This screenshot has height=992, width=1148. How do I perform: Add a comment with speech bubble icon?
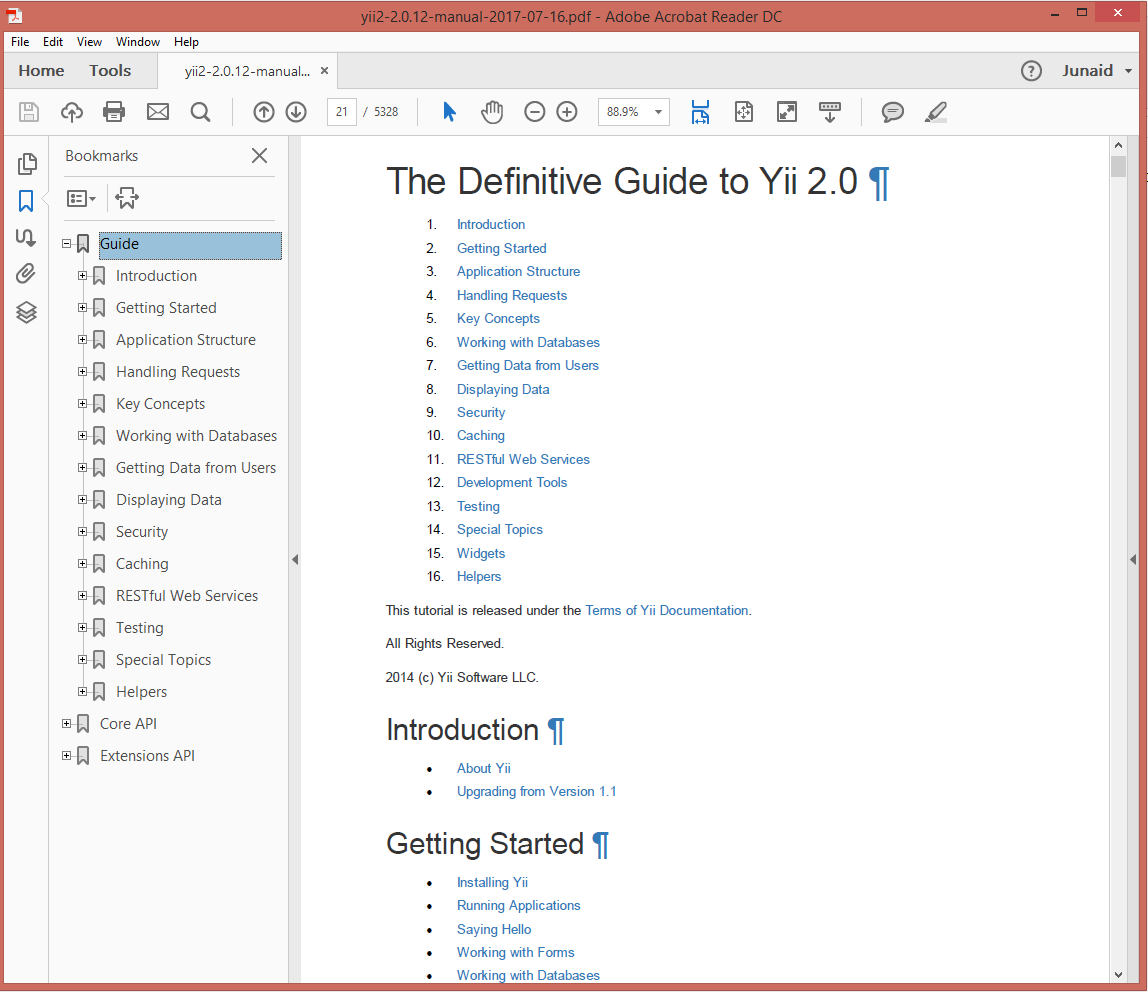892,112
